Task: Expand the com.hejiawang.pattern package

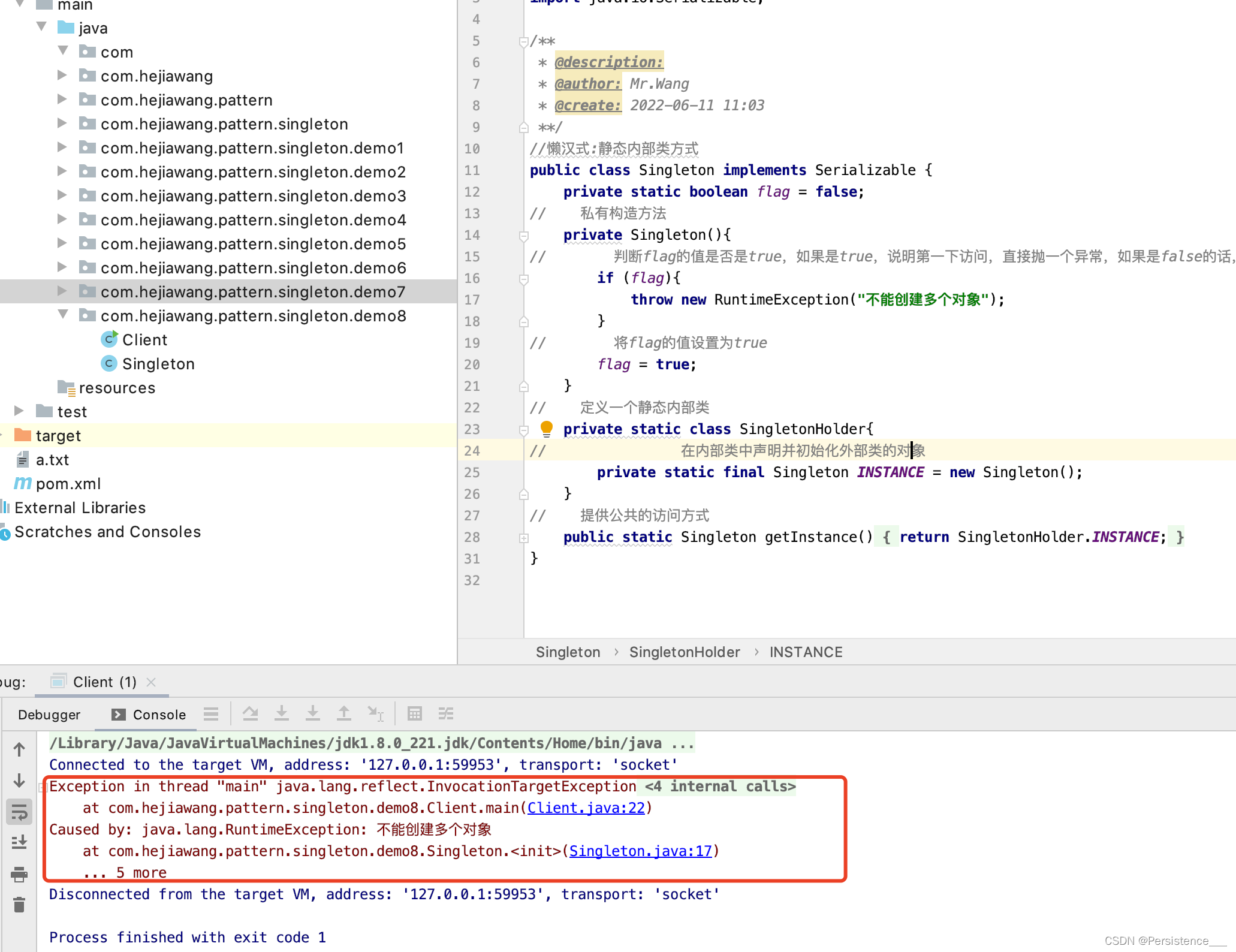Action: [x=62, y=99]
